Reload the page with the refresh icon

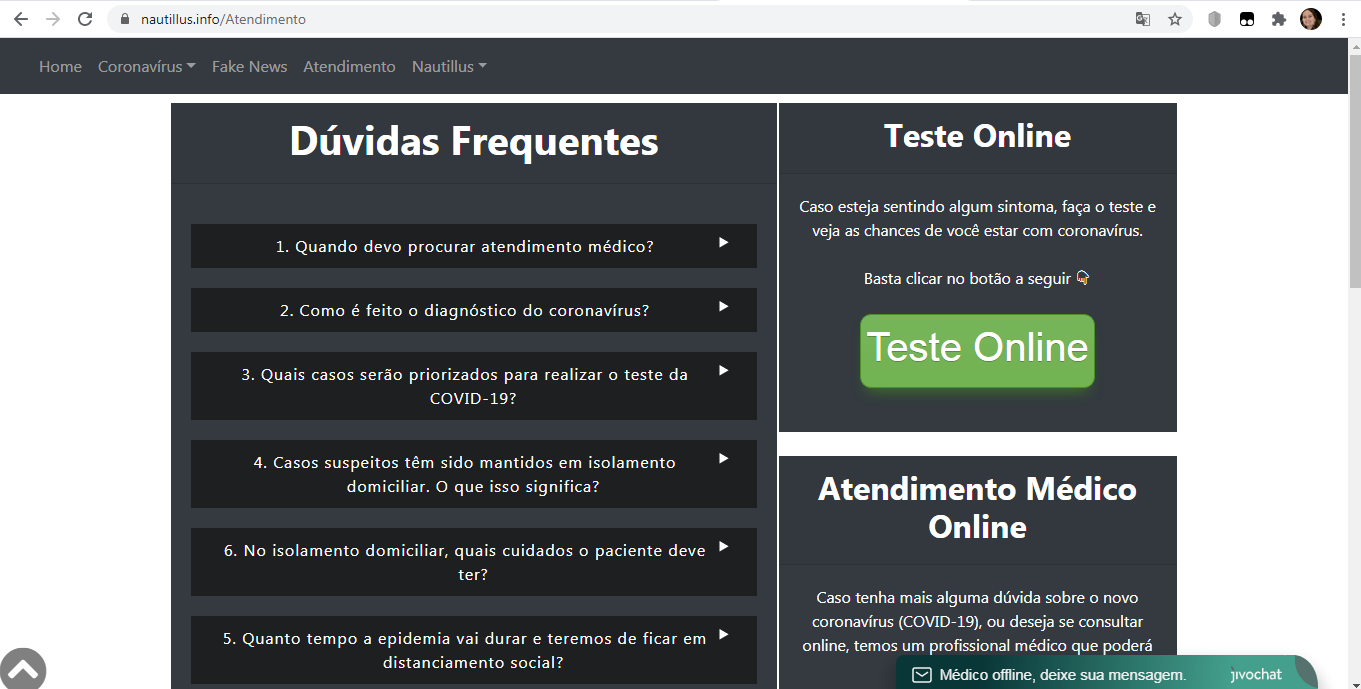[85, 19]
